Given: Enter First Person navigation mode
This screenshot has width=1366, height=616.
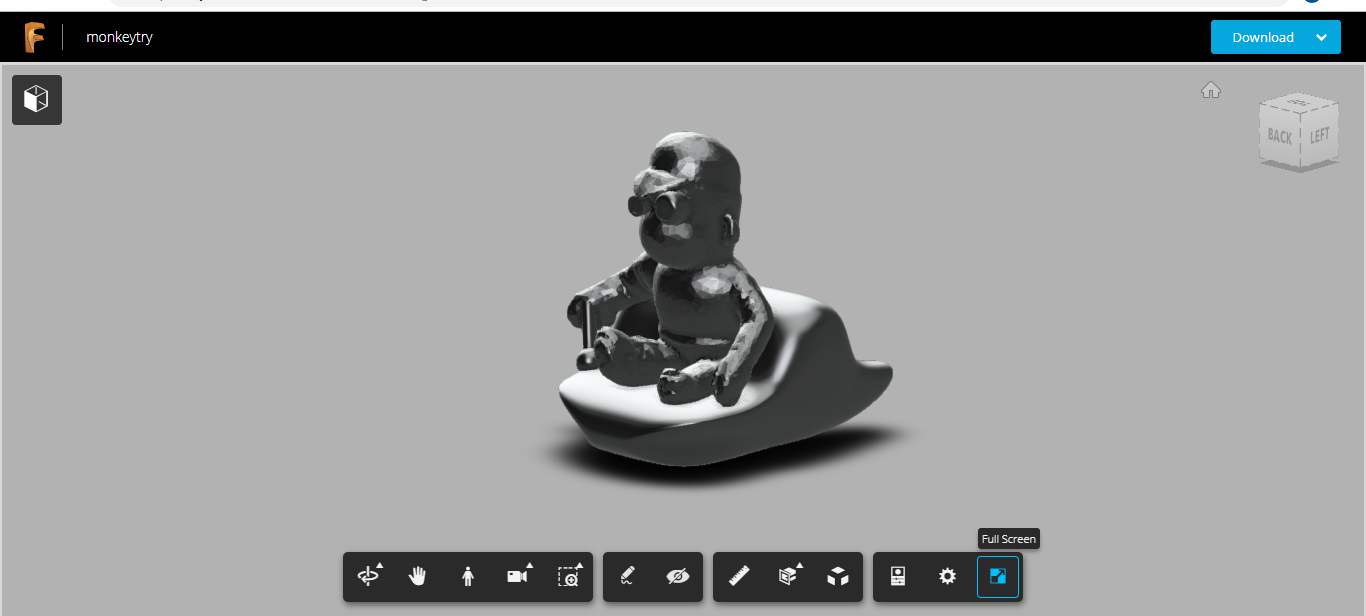Looking at the screenshot, I should pyautogui.click(x=467, y=576).
